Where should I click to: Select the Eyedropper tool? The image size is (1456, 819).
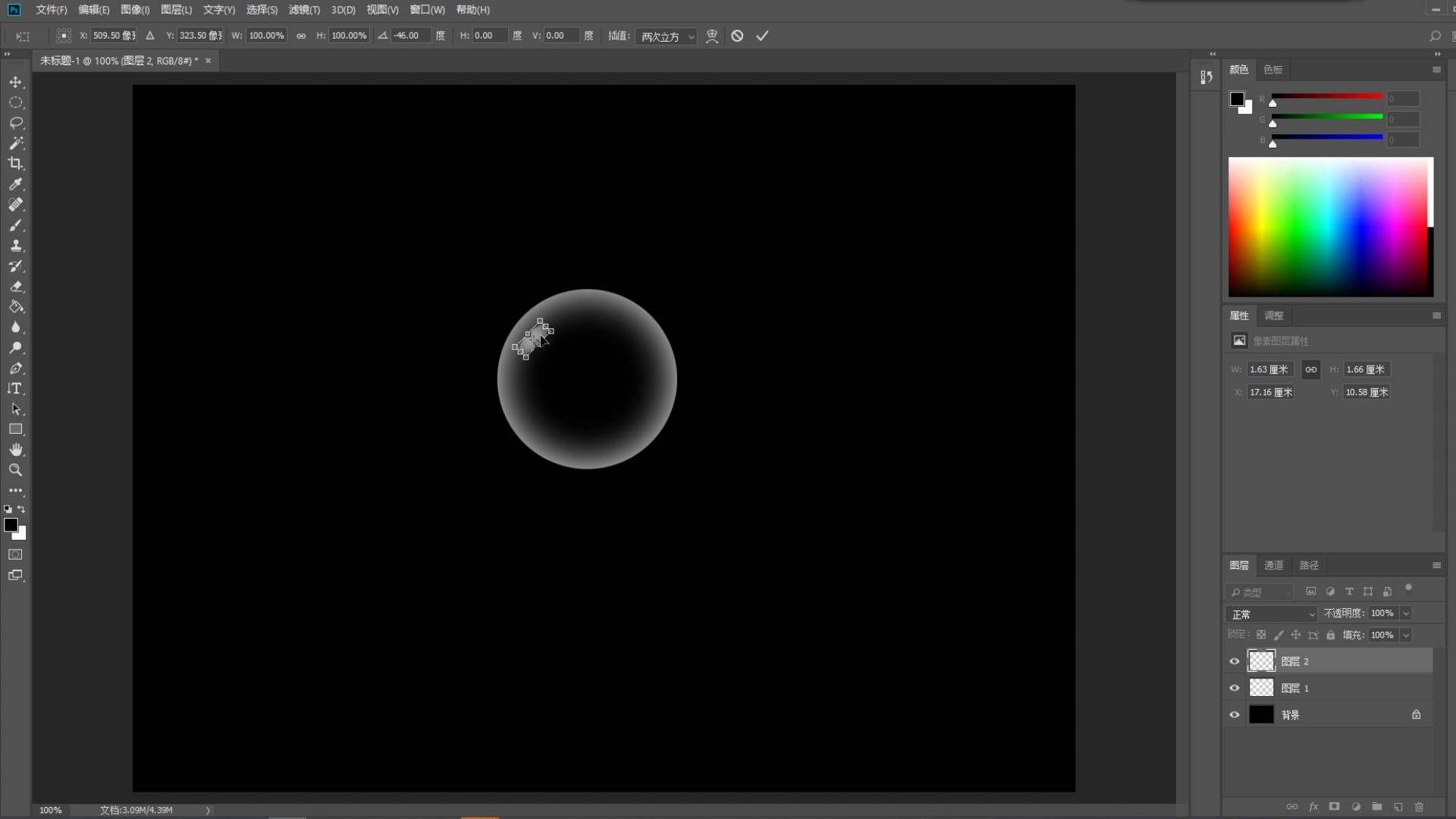click(15, 184)
